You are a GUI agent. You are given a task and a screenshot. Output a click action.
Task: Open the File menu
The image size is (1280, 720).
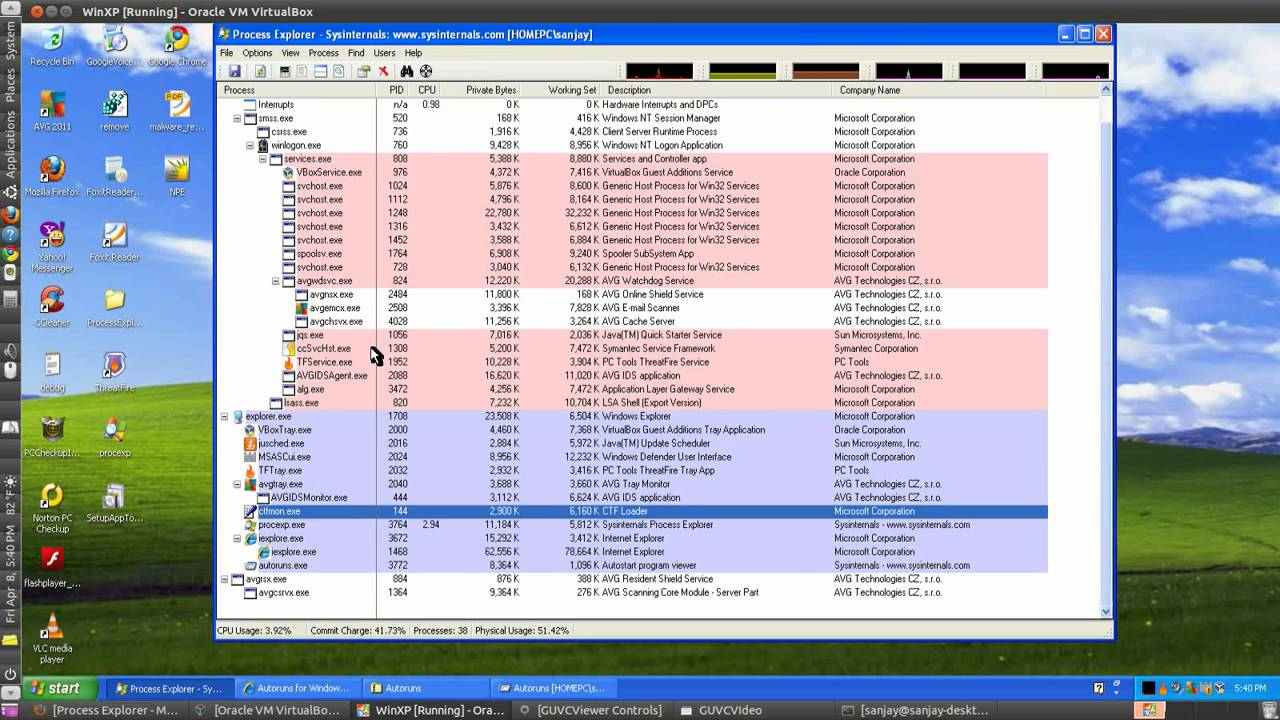[227, 53]
